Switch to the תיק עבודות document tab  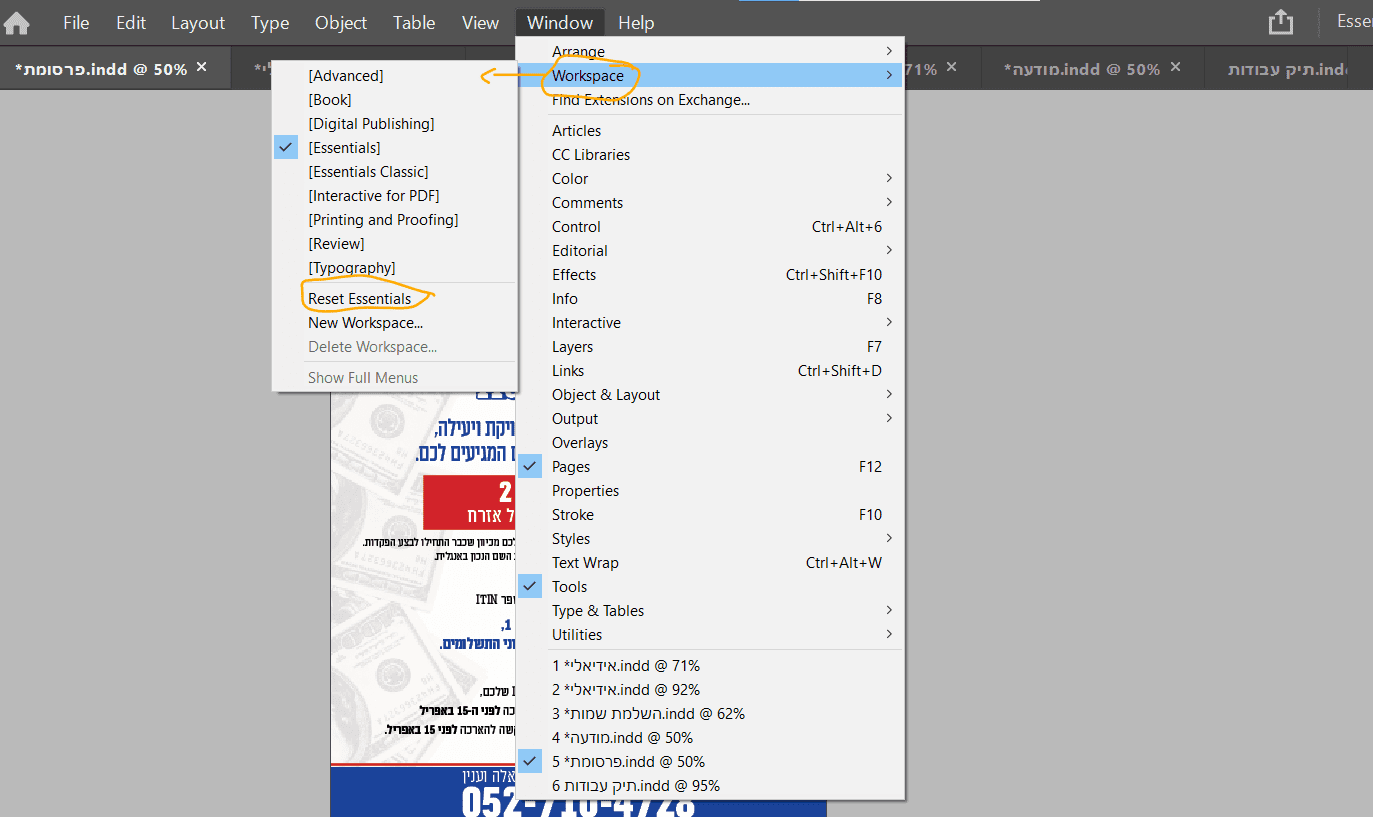pos(1288,69)
